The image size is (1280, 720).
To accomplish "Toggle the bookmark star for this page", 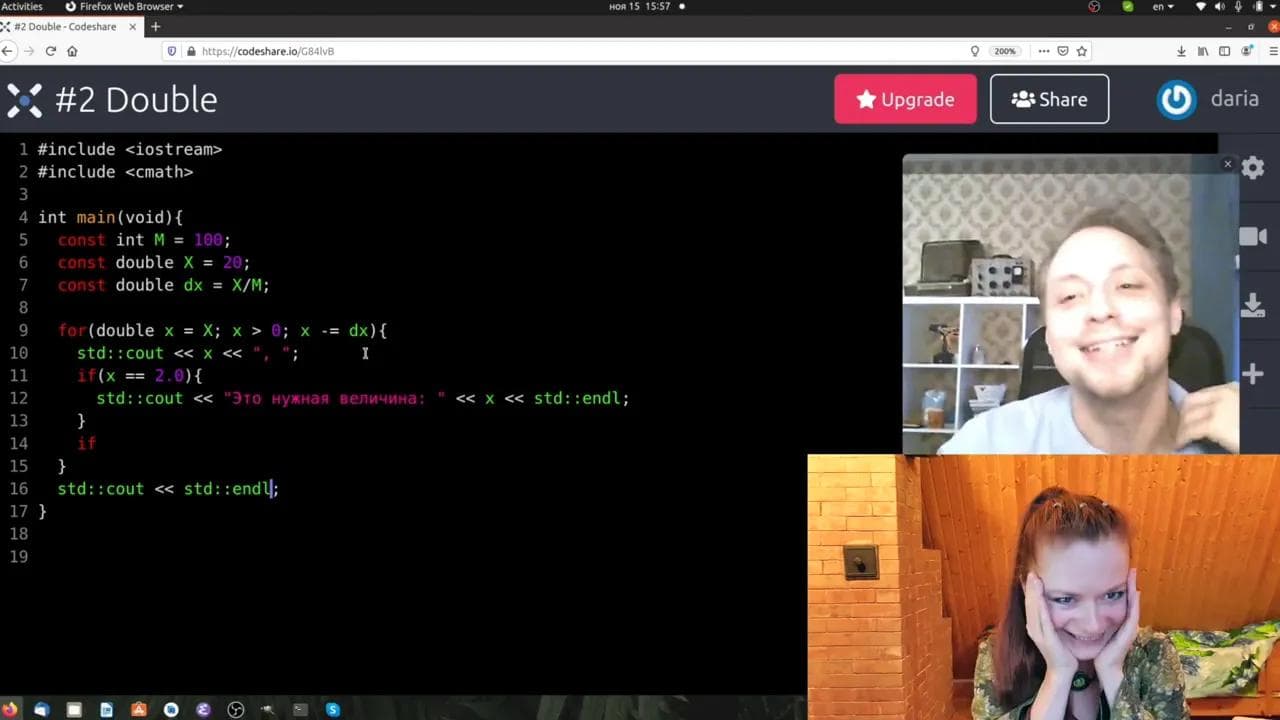I will tap(1083, 51).
